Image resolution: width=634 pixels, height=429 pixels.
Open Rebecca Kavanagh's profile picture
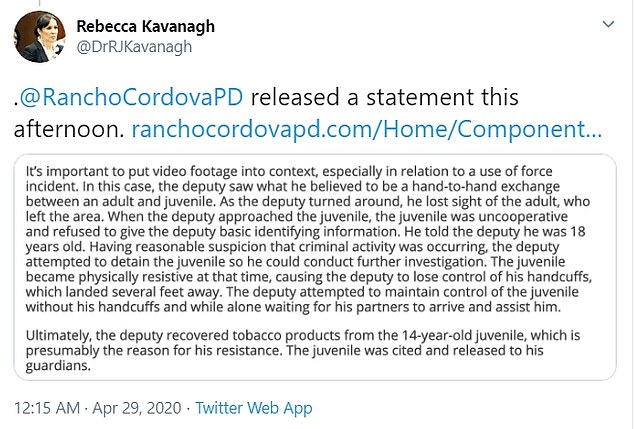click(x=40, y=37)
